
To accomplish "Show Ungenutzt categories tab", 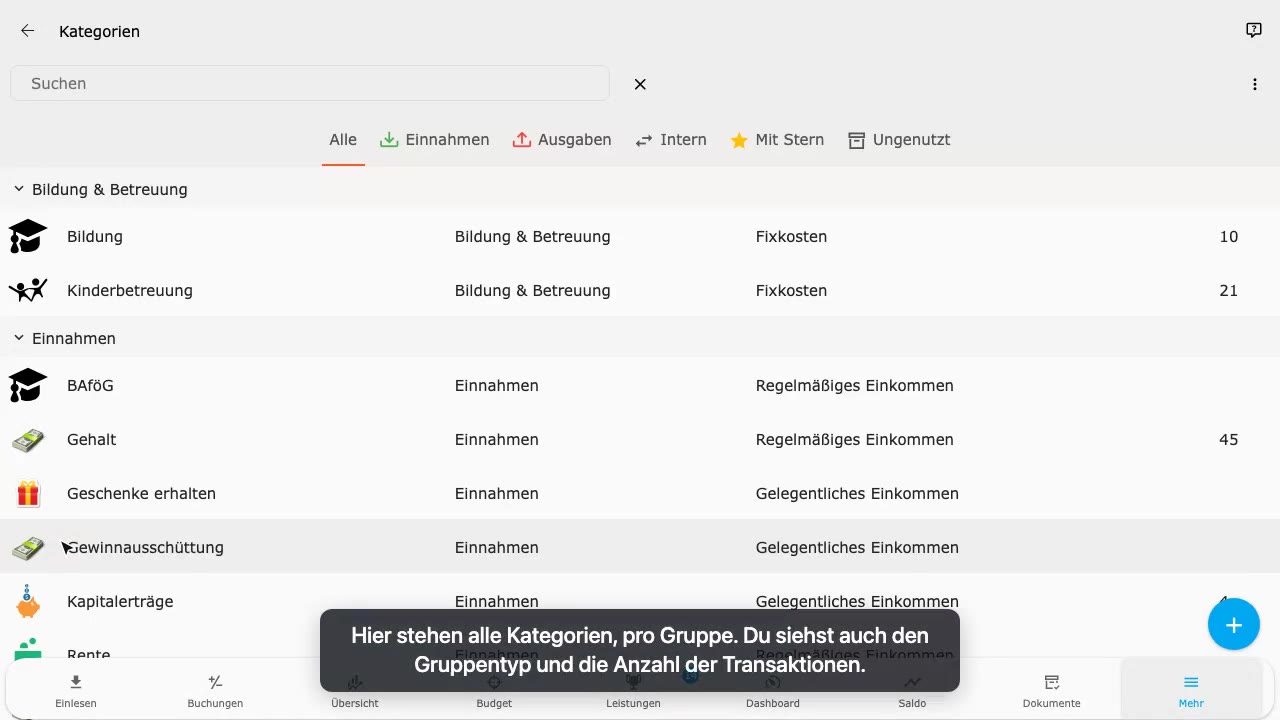I will (x=899, y=140).
